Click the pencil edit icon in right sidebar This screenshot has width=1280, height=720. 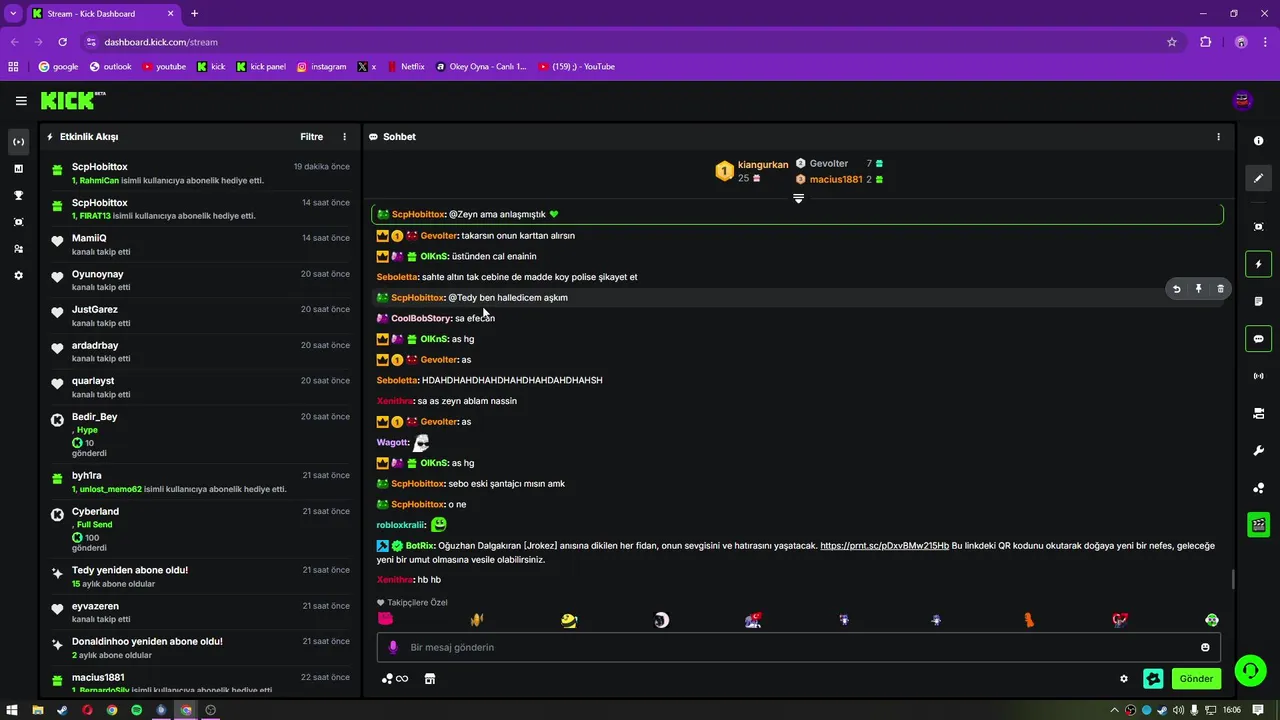click(x=1259, y=178)
